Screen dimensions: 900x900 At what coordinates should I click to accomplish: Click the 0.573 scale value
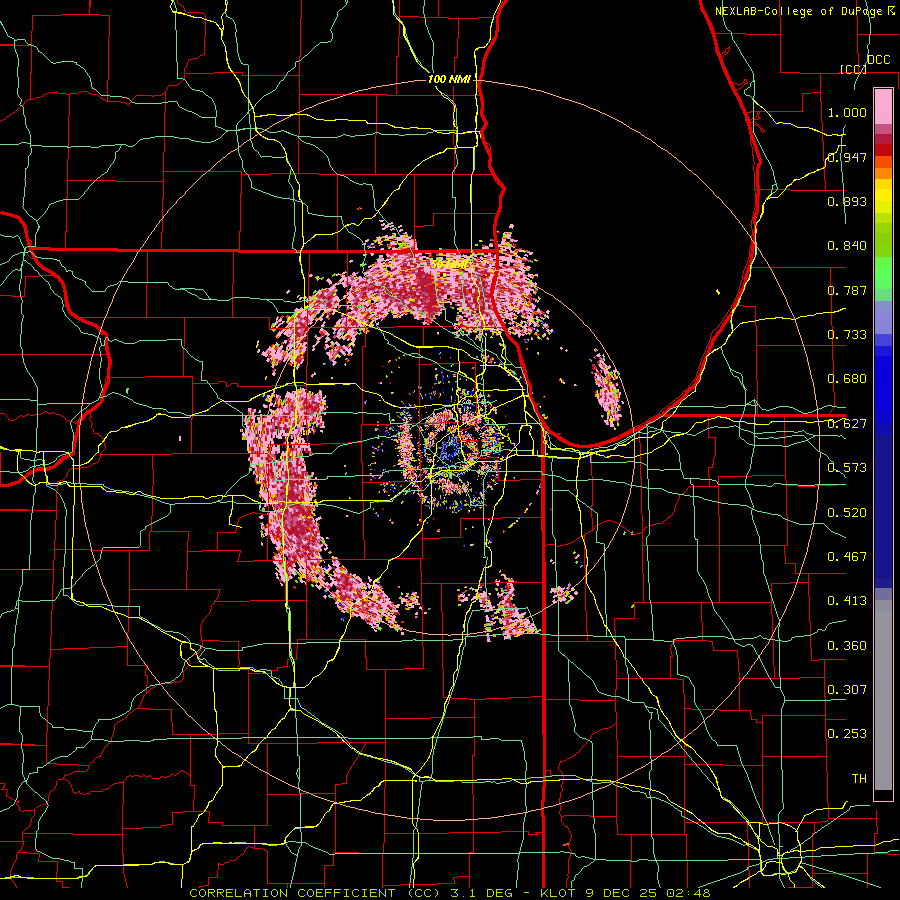847,468
